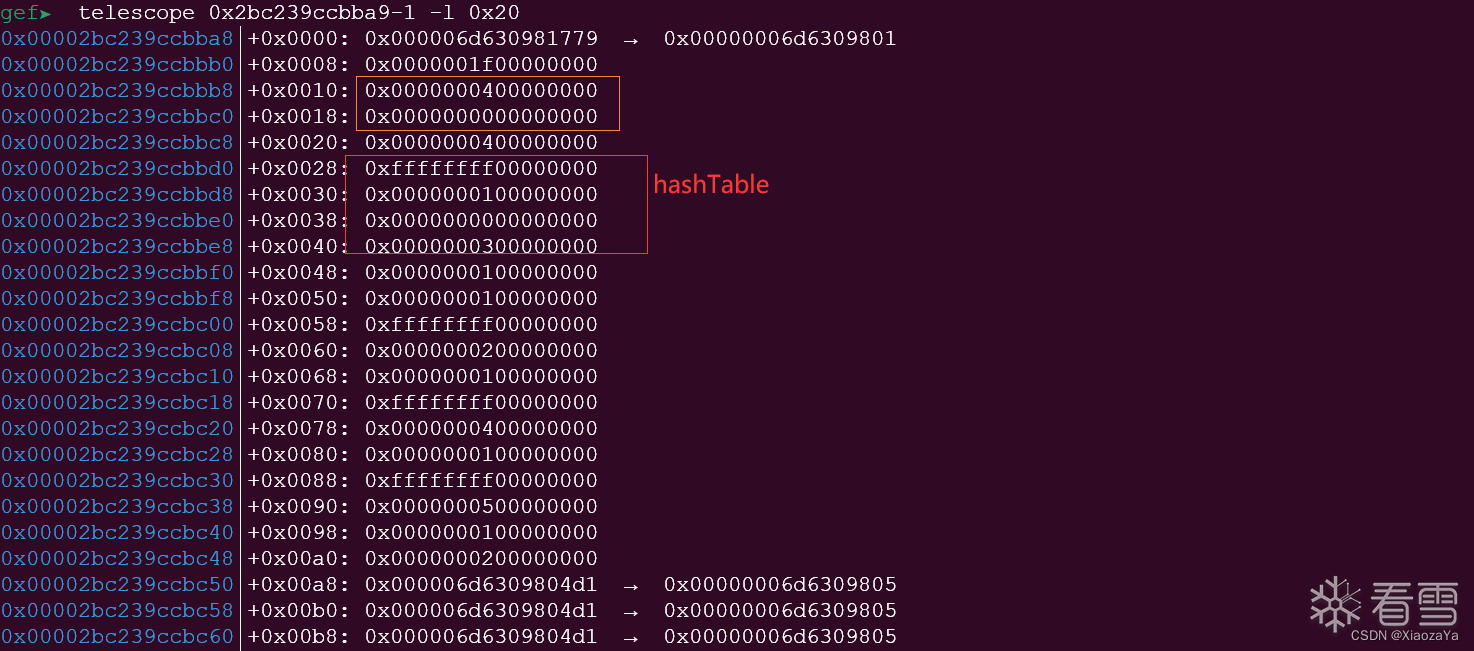Click the green gef prompt arrow
Viewport: 1474px width, 651px height.
(46, 13)
